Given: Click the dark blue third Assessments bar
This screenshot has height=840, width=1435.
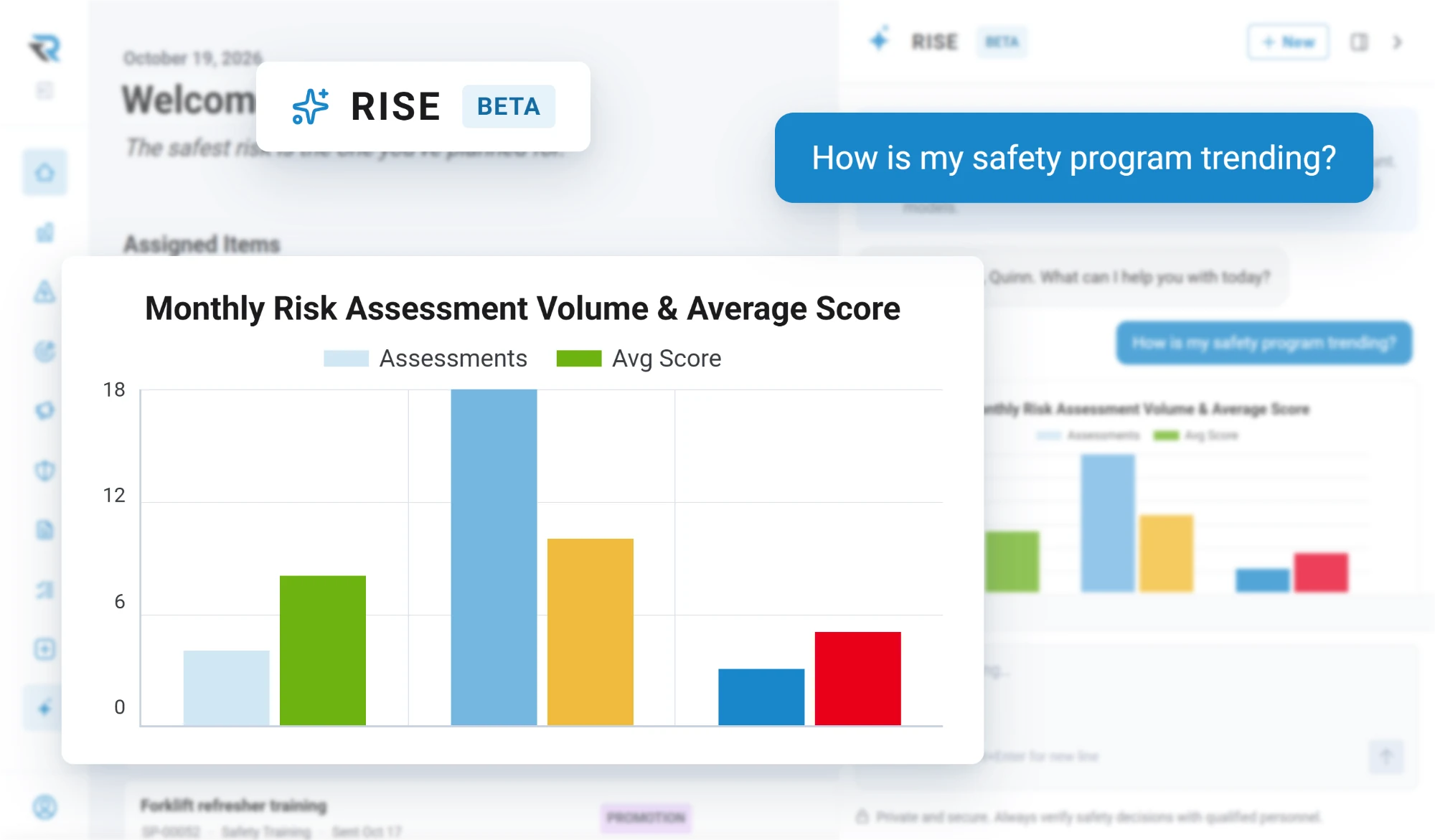Looking at the screenshot, I should pyautogui.click(x=761, y=697).
